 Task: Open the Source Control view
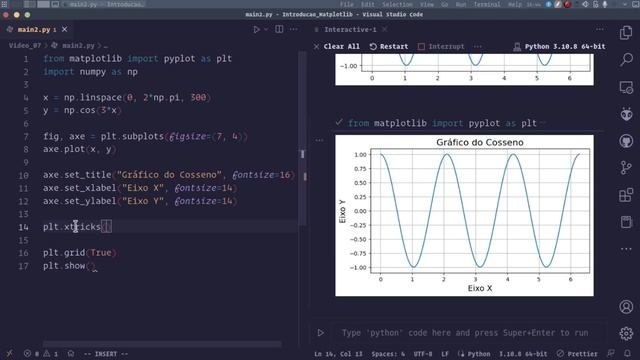tap(626, 168)
